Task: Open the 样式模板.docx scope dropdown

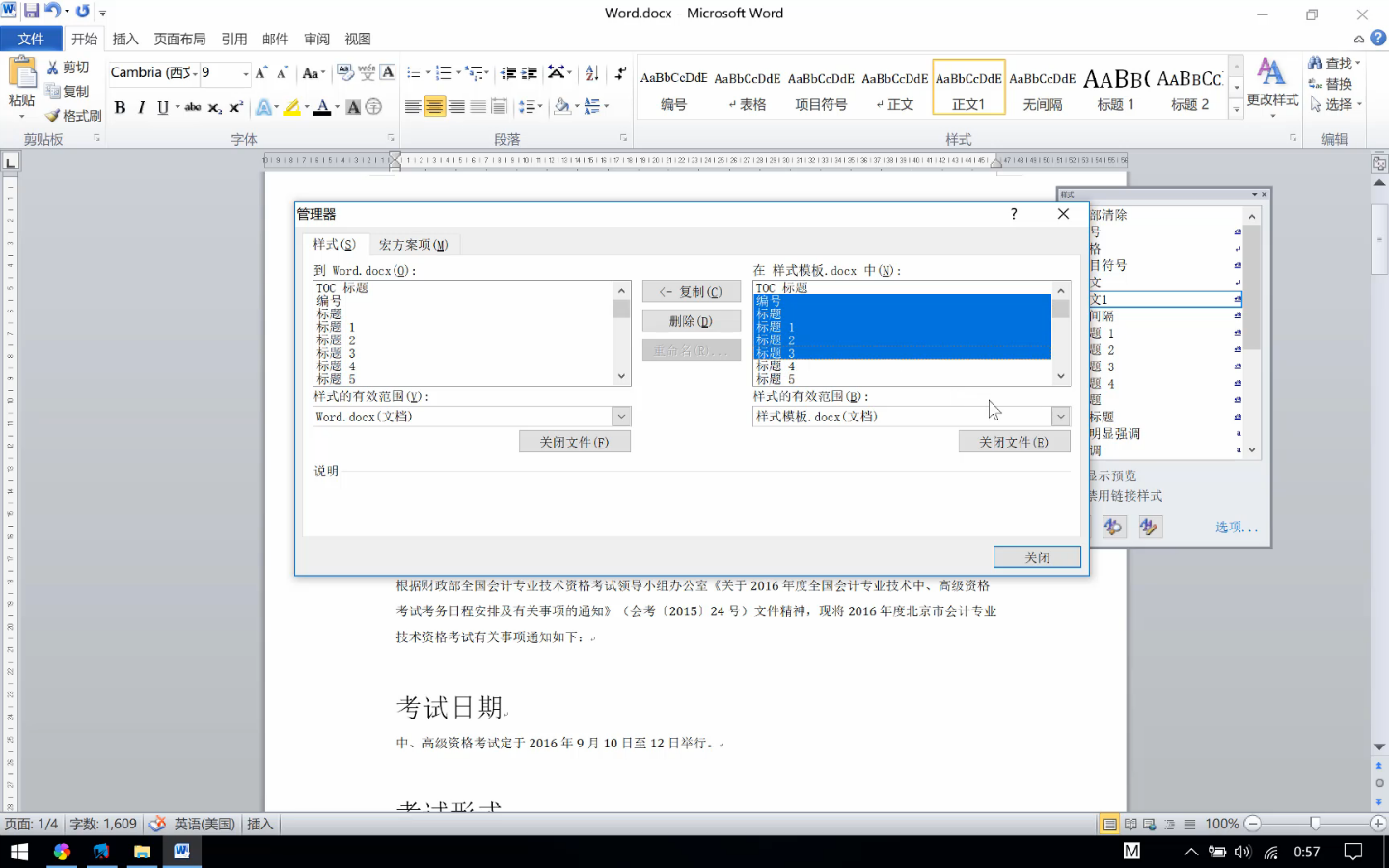Action: coord(1061,416)
